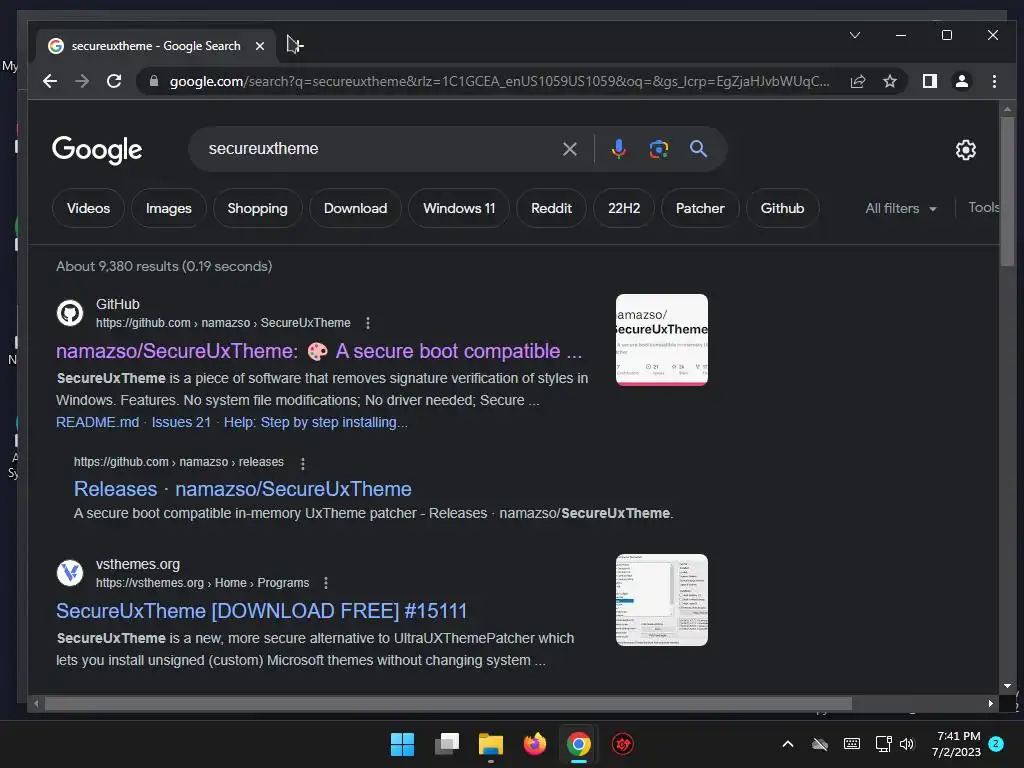
Task: Click the forward navigation arrow
Action: point(82,81)
